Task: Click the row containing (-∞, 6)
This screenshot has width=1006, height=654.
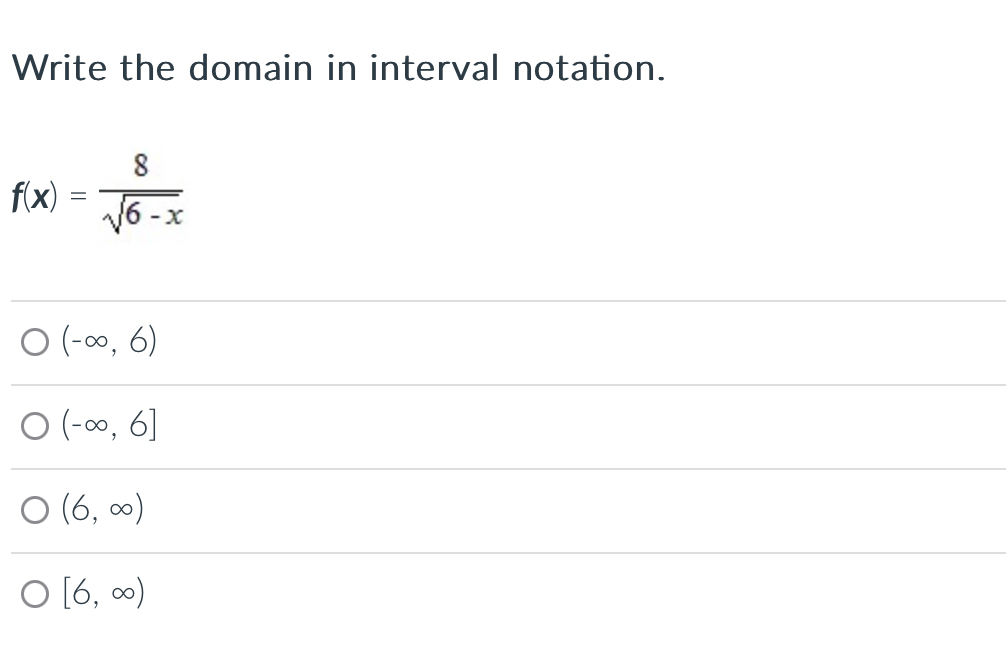Action: (x=400, y=341)
